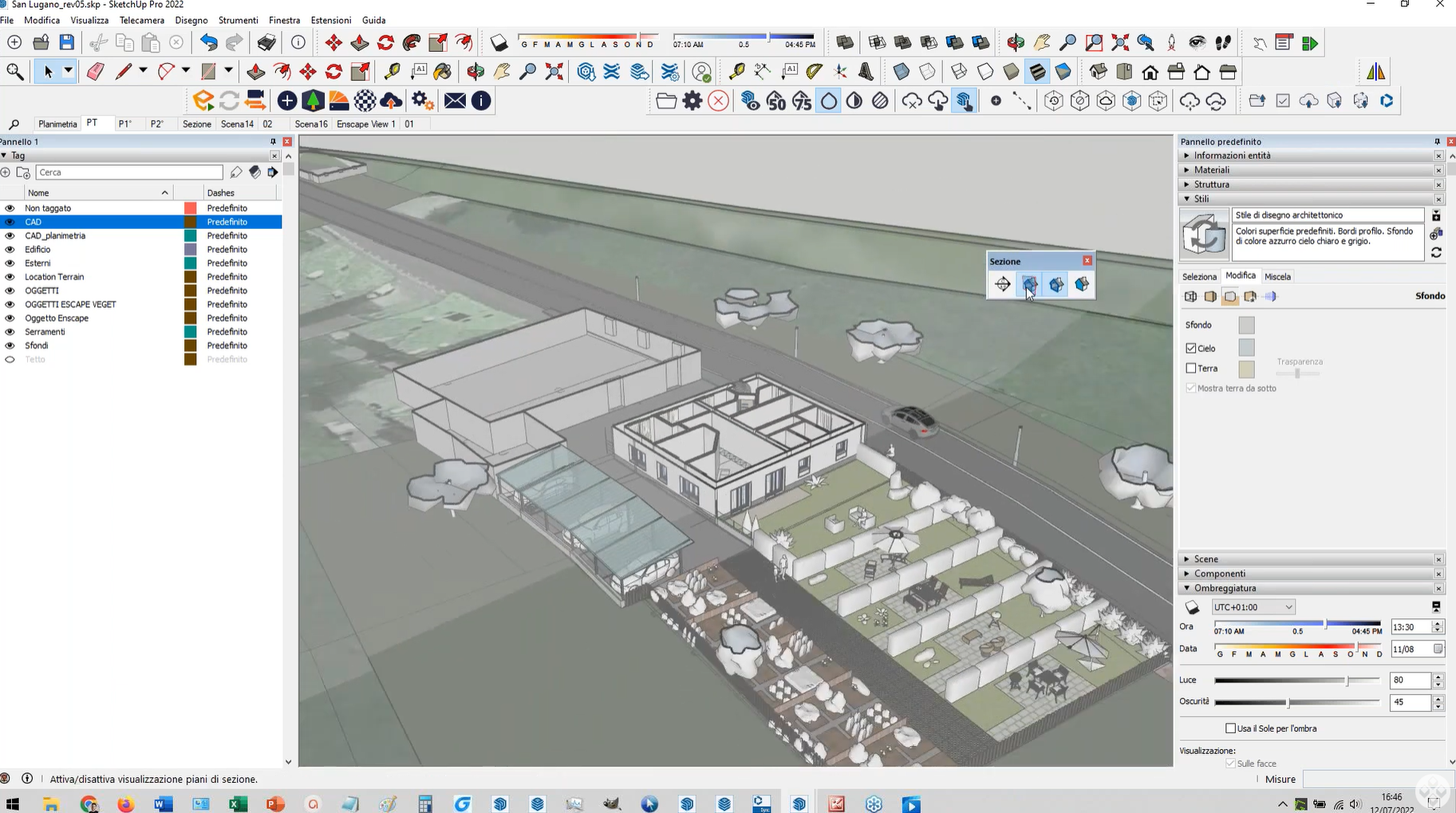Image resolution: width=1456 pixels, height=813 pixels.
Task: Click the Sfondo color swatch
Action: pyautogui.click(x=1246, y=325)
